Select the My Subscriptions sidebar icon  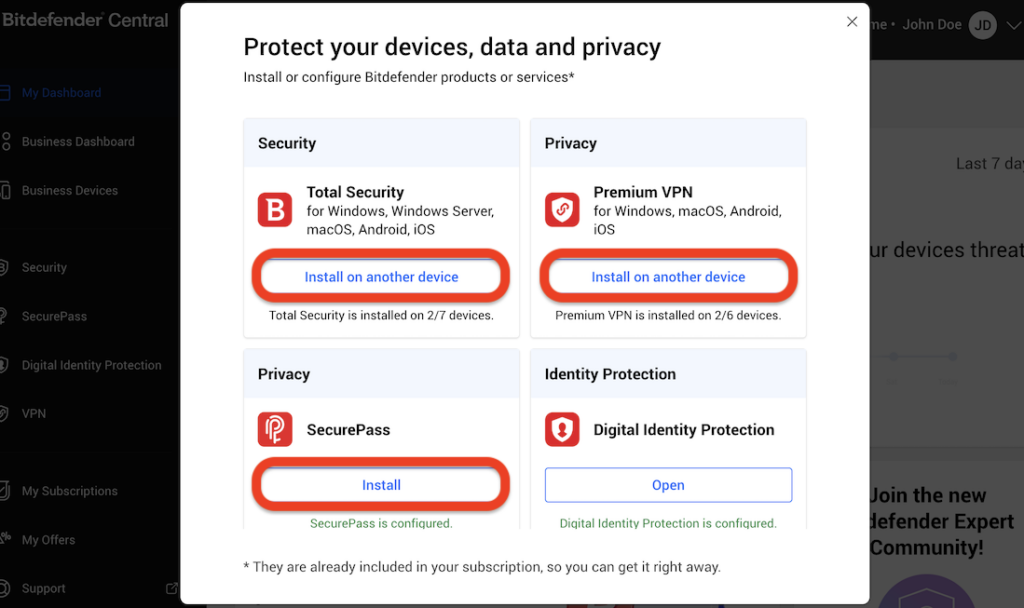tap(6, 491)
